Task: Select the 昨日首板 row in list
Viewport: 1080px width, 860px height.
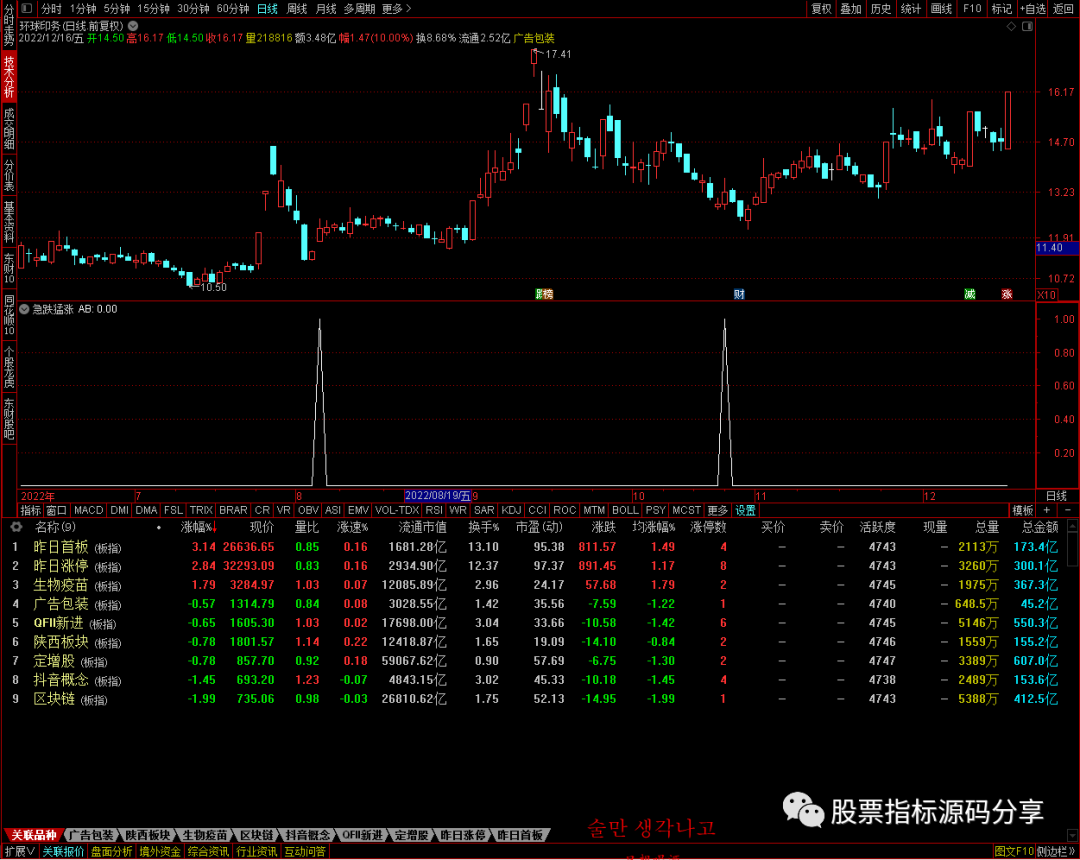Action: pyautogui.click(x=537, y=547)
